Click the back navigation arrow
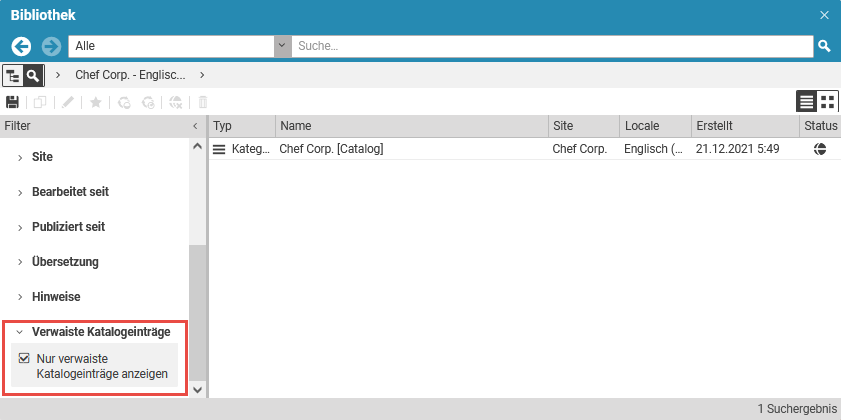 tap(21, 46)
